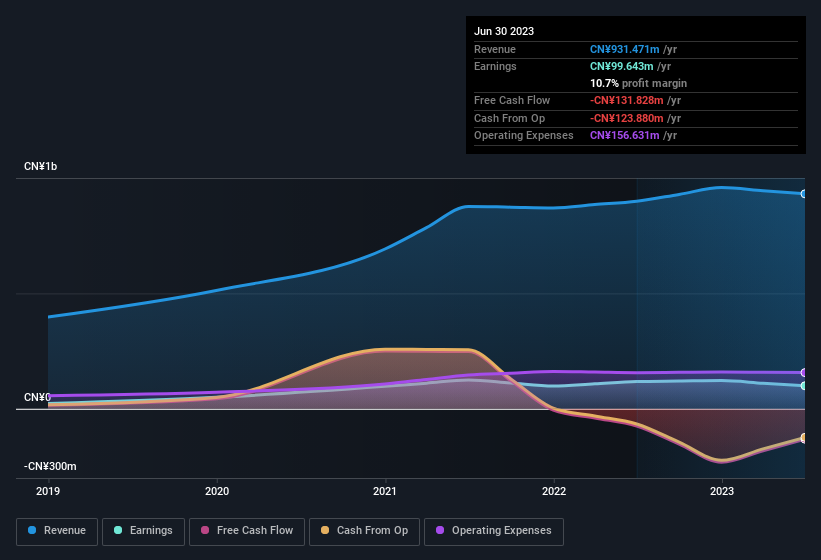This screenshot has width=821, height=560.
Task: Click the Cash From Op label in tooltip
Action: pos(509,118)
